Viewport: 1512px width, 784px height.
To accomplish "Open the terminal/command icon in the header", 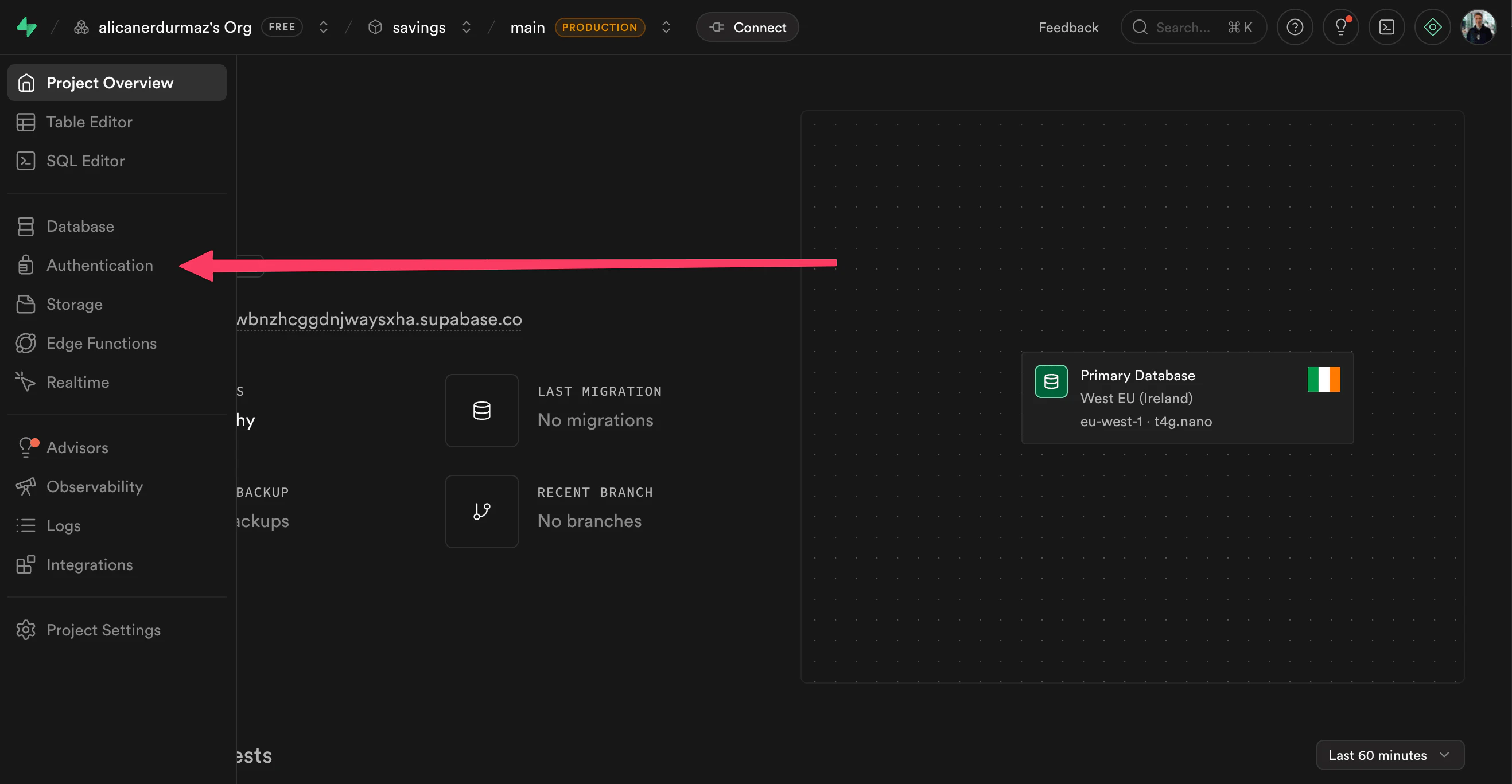I will click(x=1386, y=26).
